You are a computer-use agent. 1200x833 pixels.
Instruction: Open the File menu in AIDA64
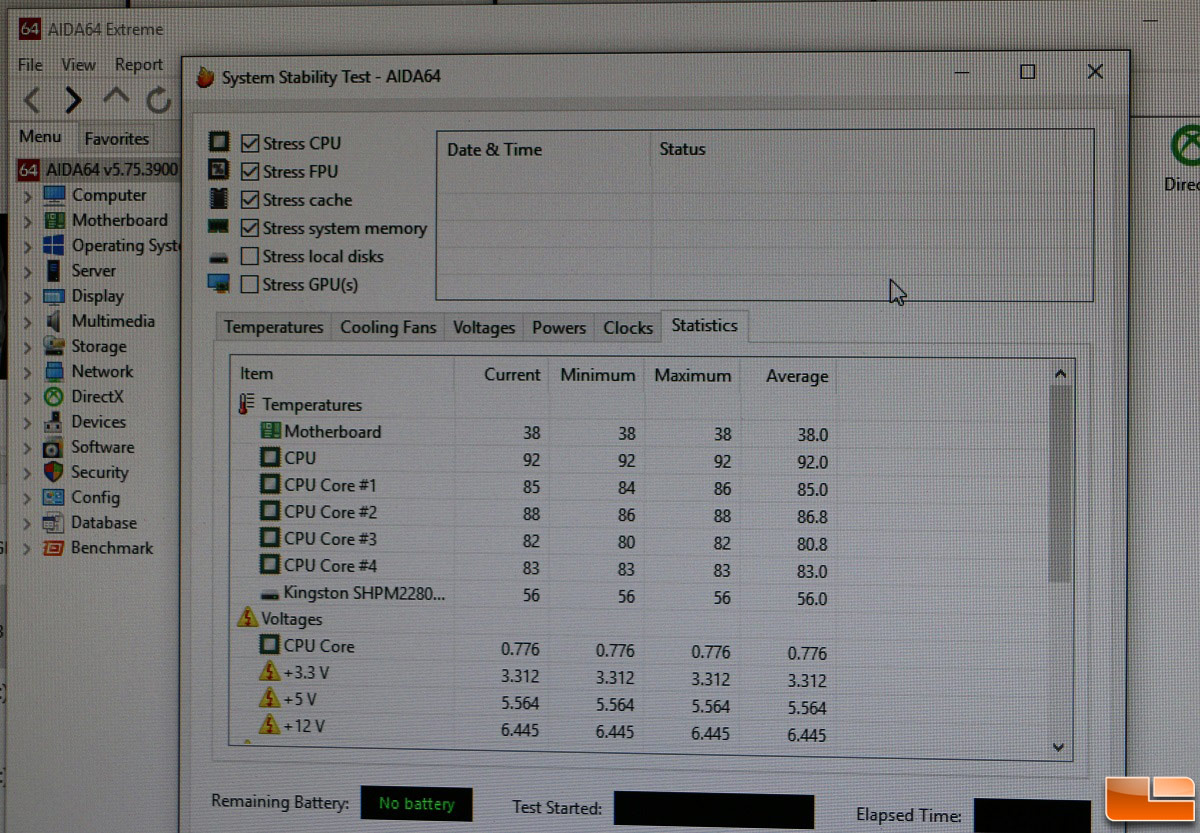(x=31, y=64)
